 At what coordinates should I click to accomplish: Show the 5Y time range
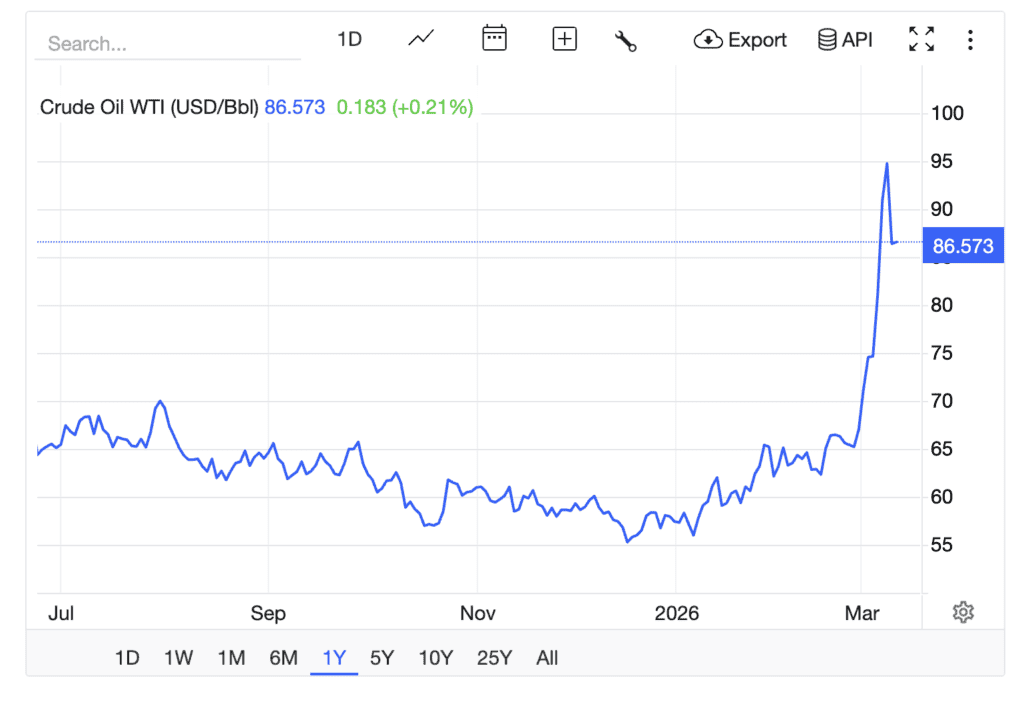point(382,658)
